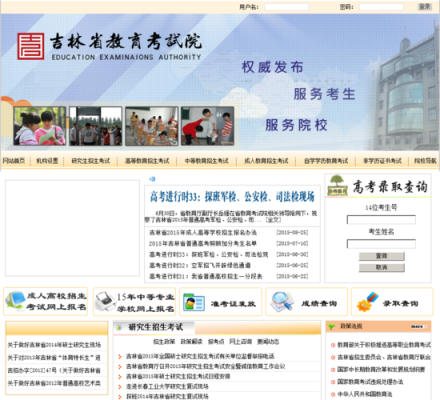Open the 15年中等专业学校网上报名 printer icon banner
Viewport: 440px width, 400px height.
(134, 302)
